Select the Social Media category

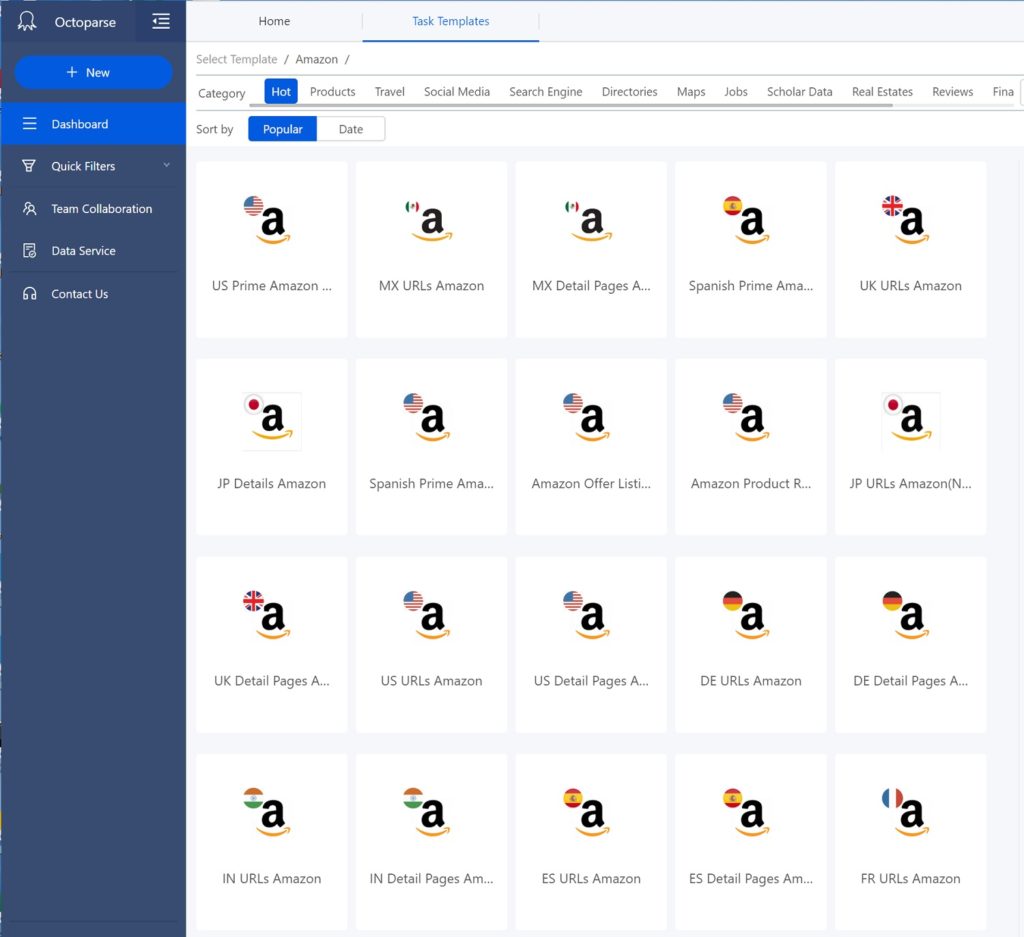pos(457,91)
